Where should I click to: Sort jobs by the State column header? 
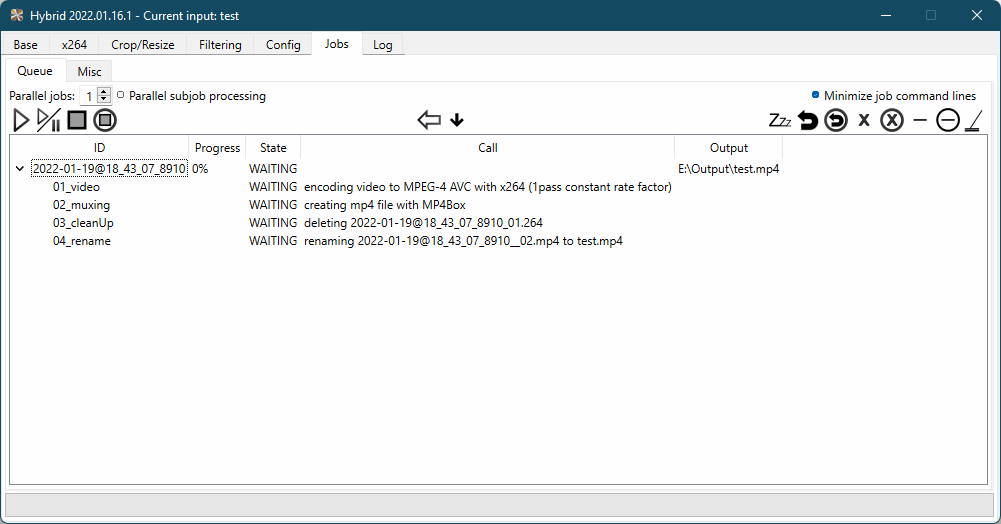[x=273, y=148]
